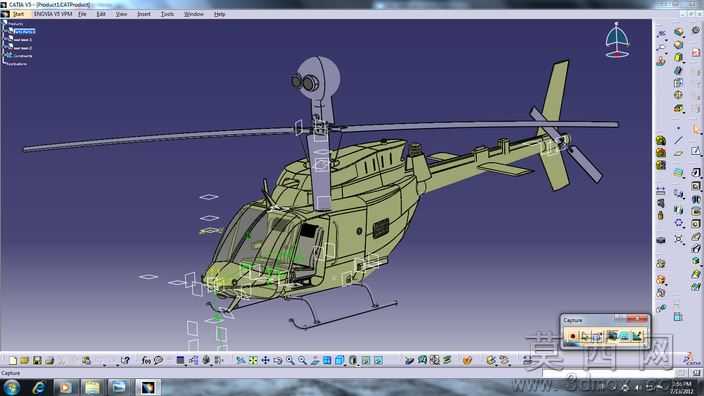Open the ENOVIA V5 VPM menu
This screenshot has height=396, width=704.
(x=53, y=14)
